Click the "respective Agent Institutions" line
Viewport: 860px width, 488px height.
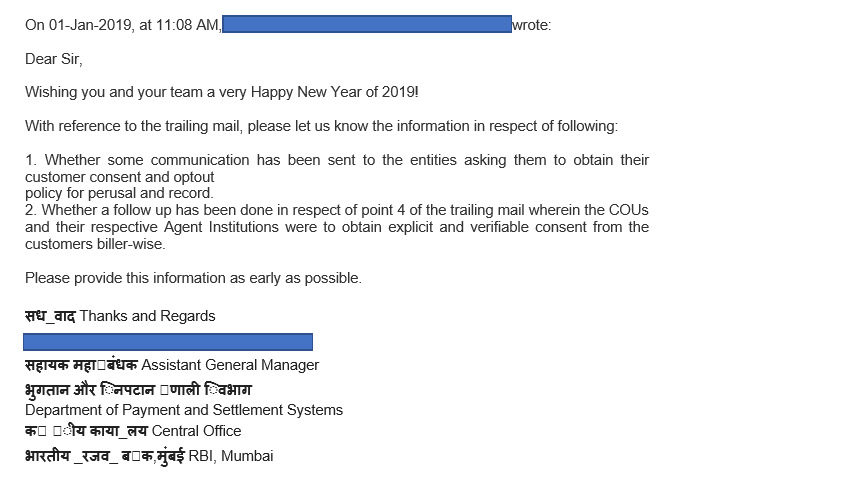pyautogui.click(x=337, y=227)
